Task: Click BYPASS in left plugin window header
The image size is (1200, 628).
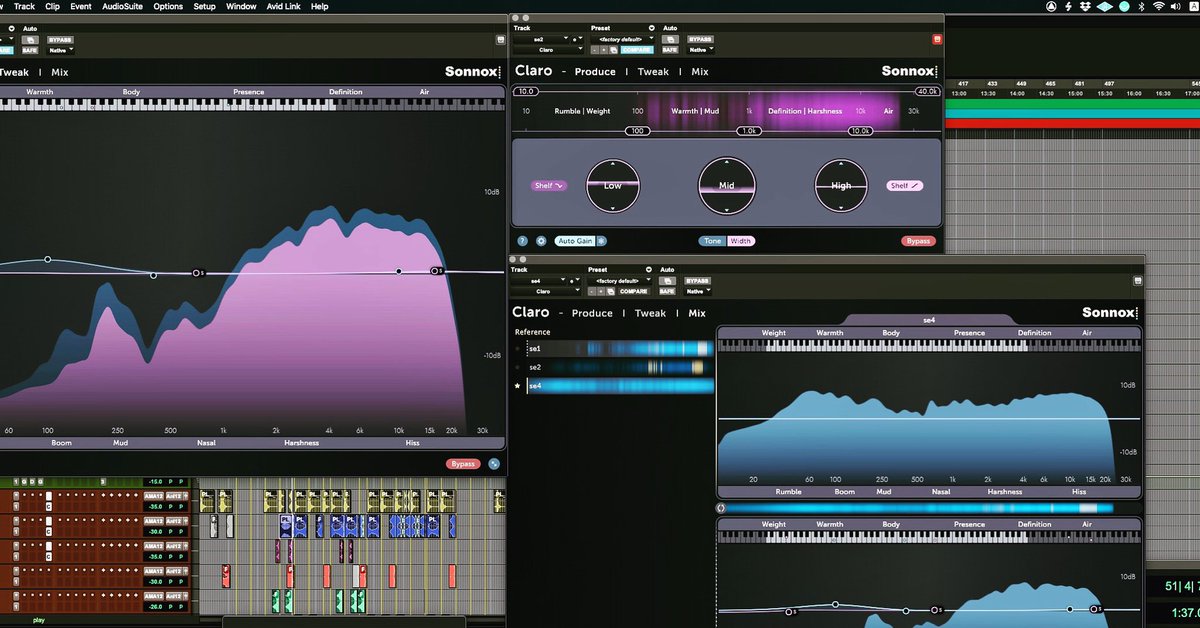Action: [61, 39]
